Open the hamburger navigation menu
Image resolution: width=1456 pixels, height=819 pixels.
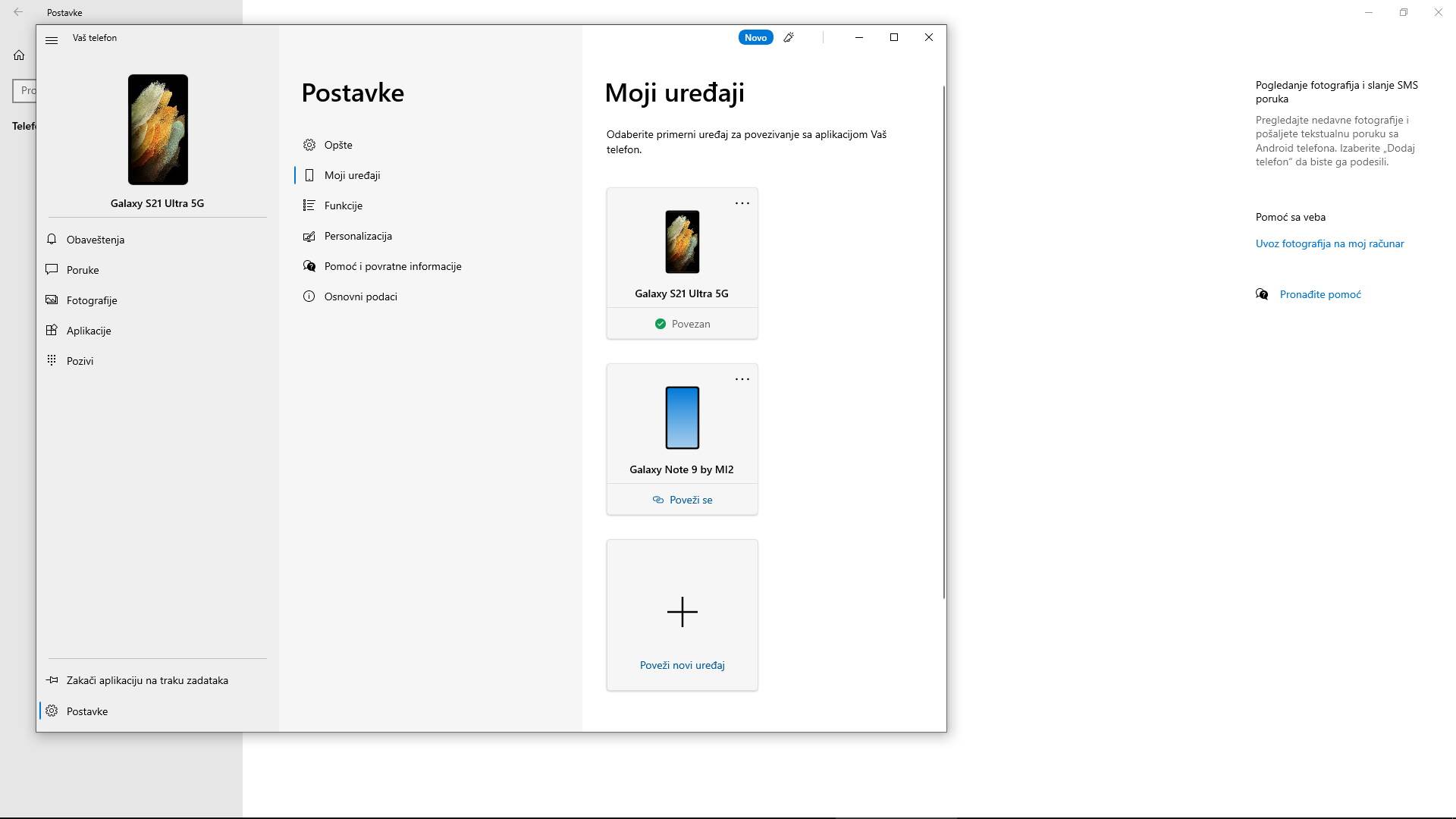(x=52, y=40)
